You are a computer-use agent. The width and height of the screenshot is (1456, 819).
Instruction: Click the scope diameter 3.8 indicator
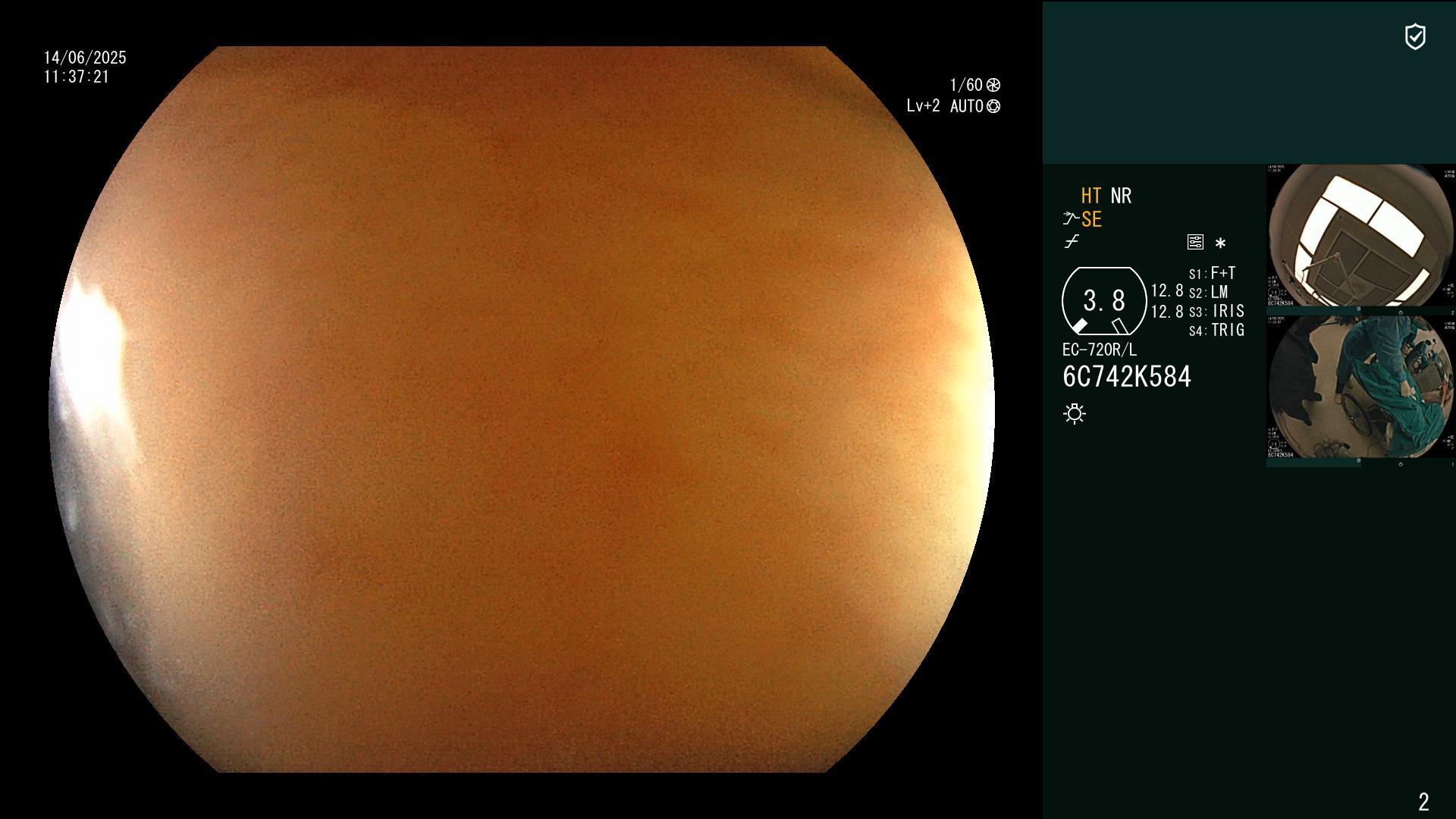pyautogui.click(x=1104, y=301)
